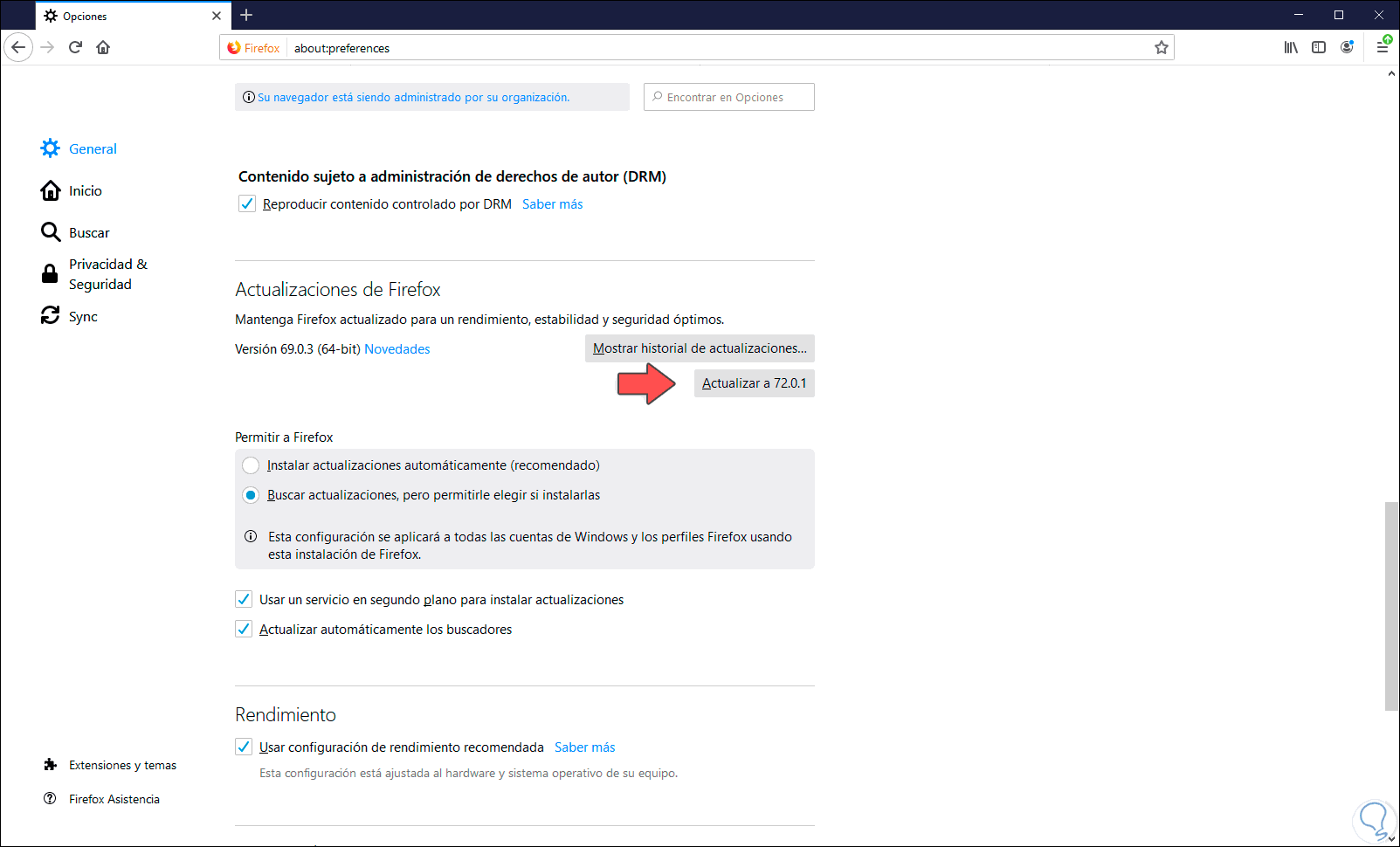Viewport: 1400px width, 847px height.
Task: Open Privacidad & Seguridad settings
Action: click(x=94, y=274)
